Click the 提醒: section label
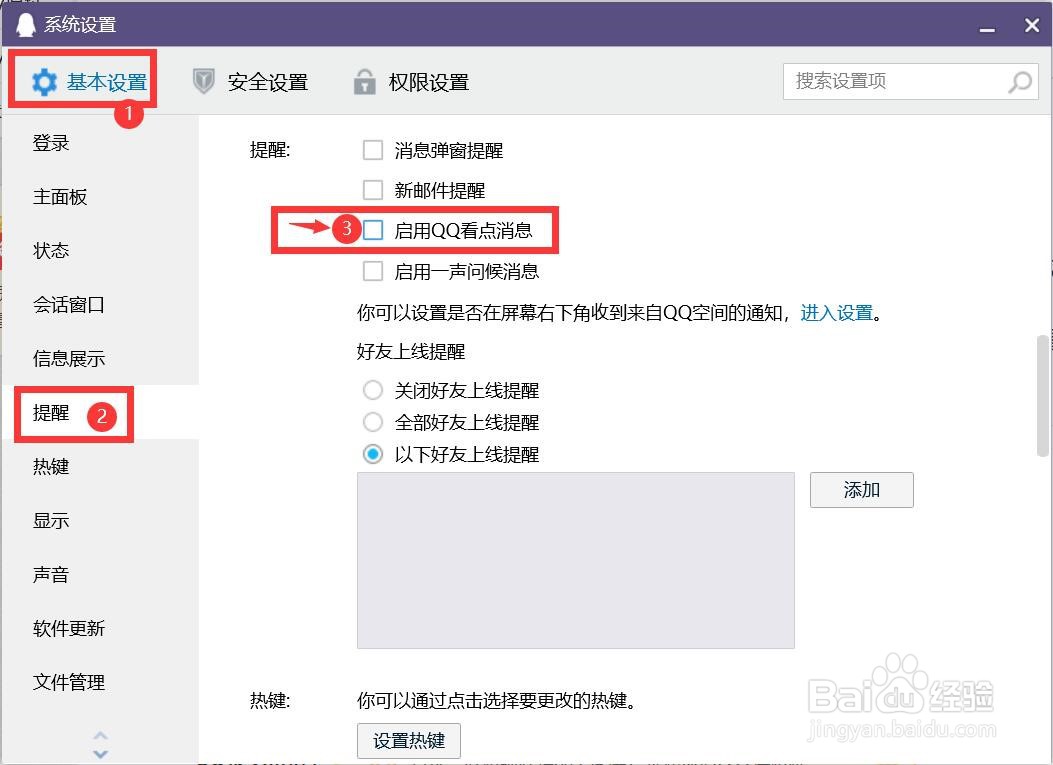 (270, 150)
